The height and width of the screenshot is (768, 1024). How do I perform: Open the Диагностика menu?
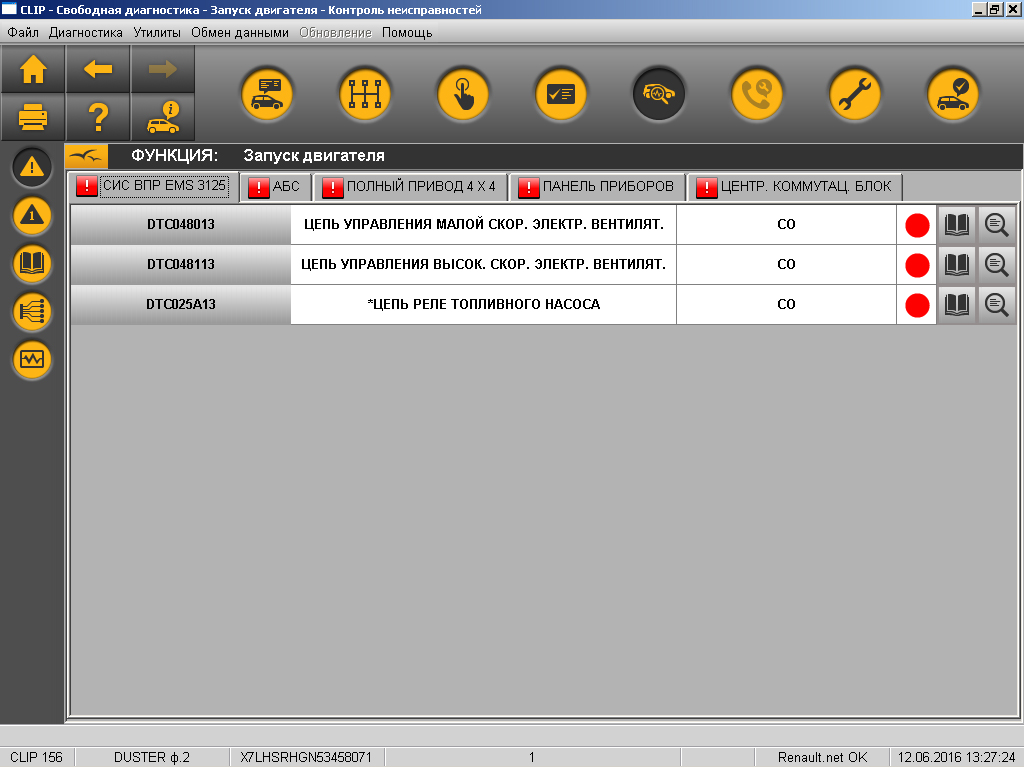pos(86,33)
